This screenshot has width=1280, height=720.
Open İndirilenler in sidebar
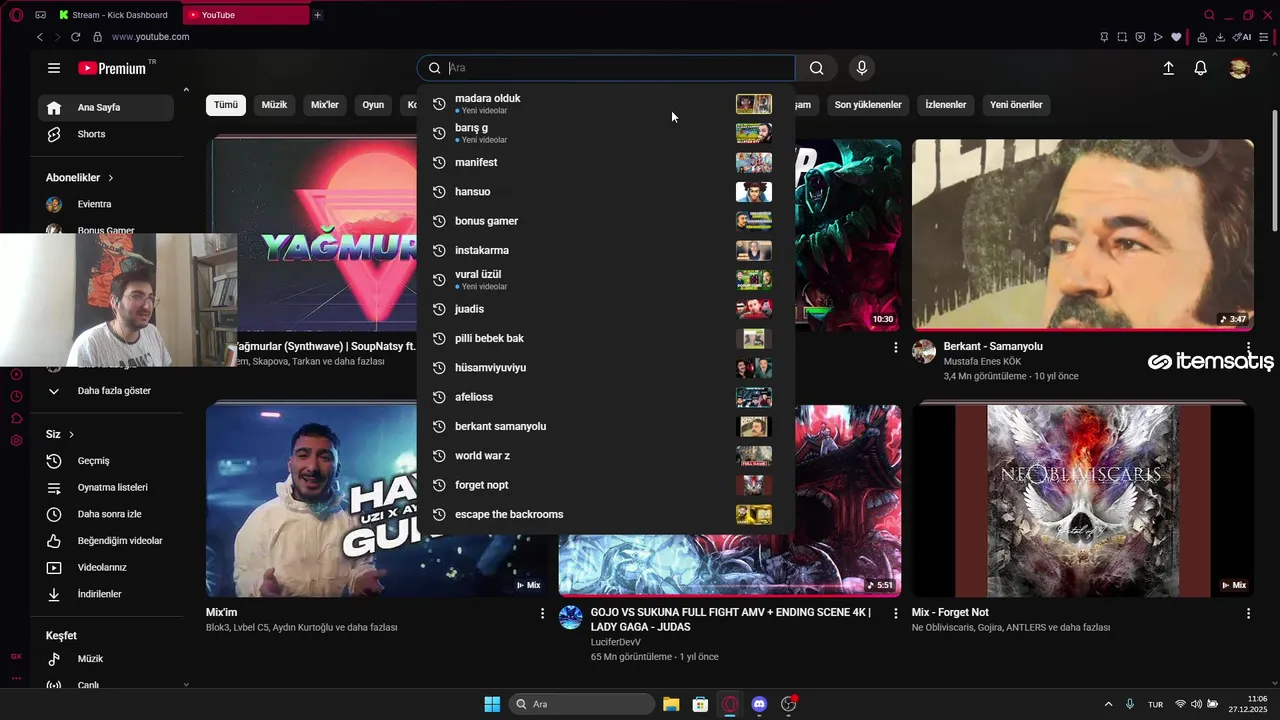pyautogui.click(x=106, y=594)
